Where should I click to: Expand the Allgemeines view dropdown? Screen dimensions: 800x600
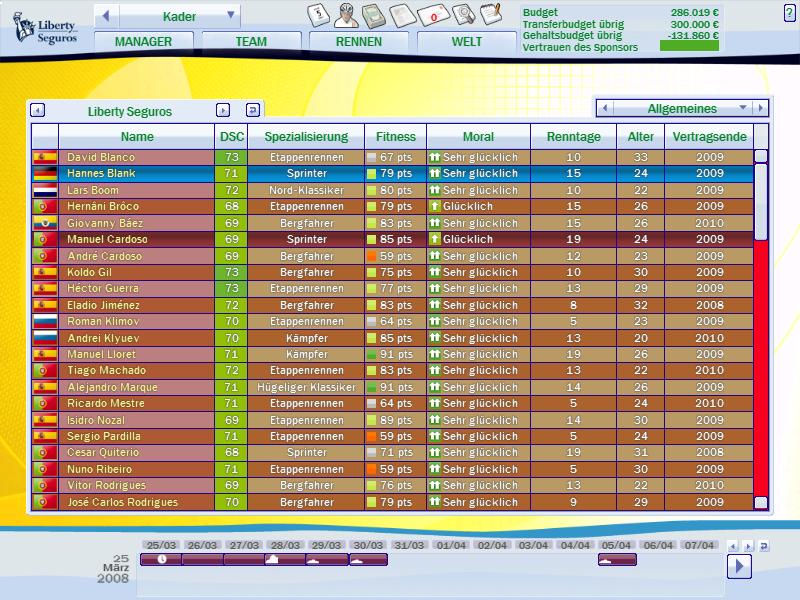click(742, 108)
